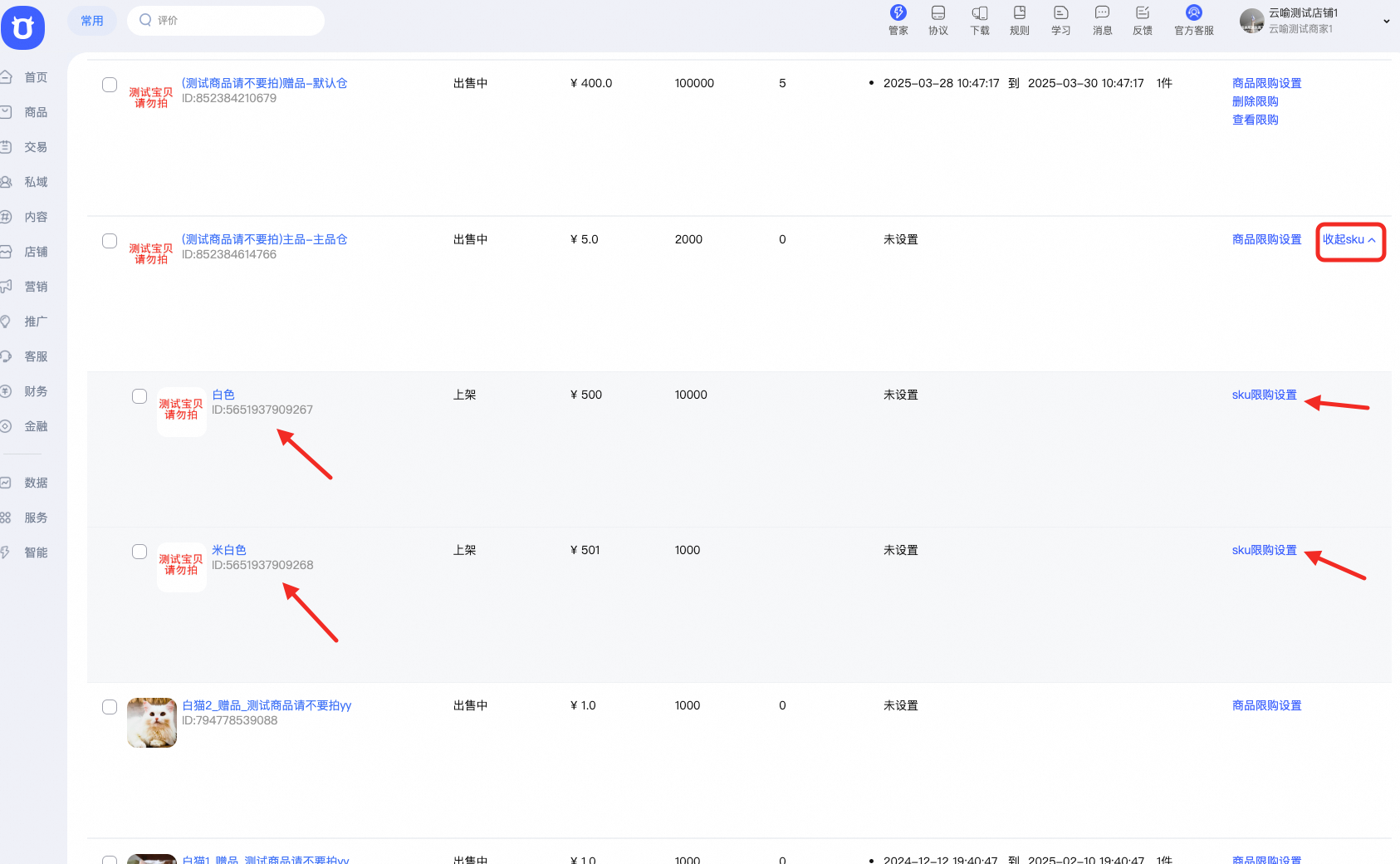Expand the 云喻测试店铺1 account dropdown arrow
The image size is (1400, 864).
(x=1386, y=22)
